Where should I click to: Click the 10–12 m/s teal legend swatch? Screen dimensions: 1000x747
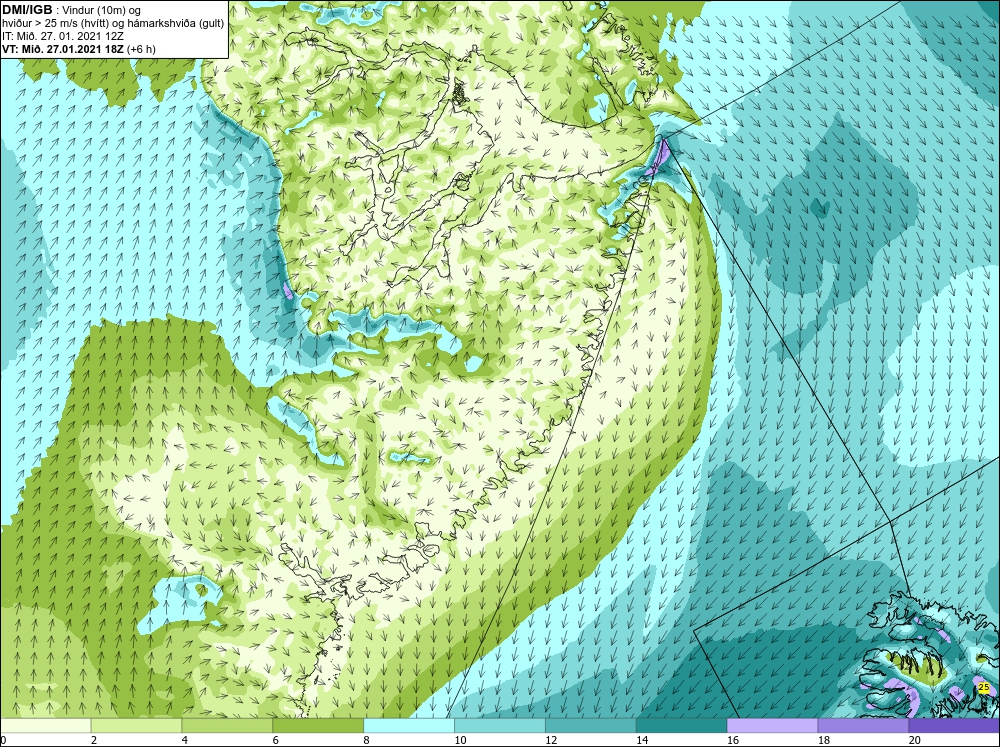tap(500, 726)
